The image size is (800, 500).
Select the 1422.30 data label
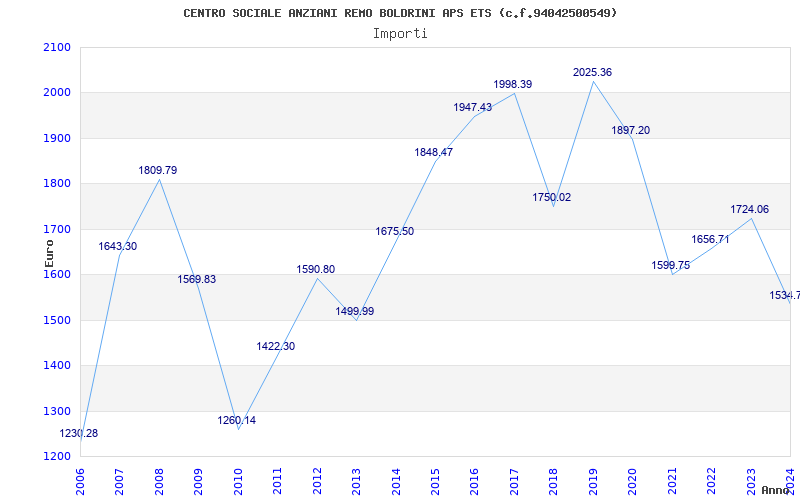(276, 346)
